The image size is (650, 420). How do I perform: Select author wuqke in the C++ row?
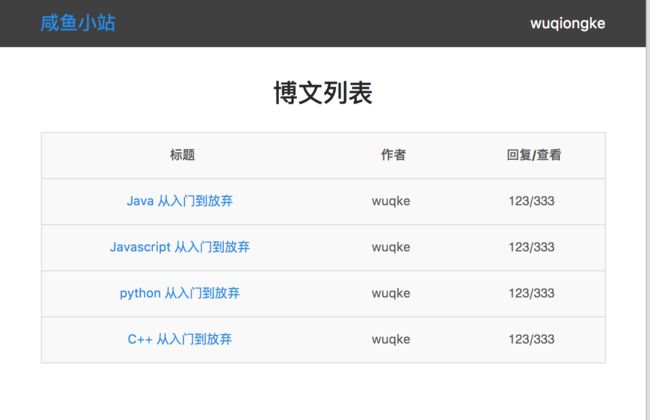391,339
